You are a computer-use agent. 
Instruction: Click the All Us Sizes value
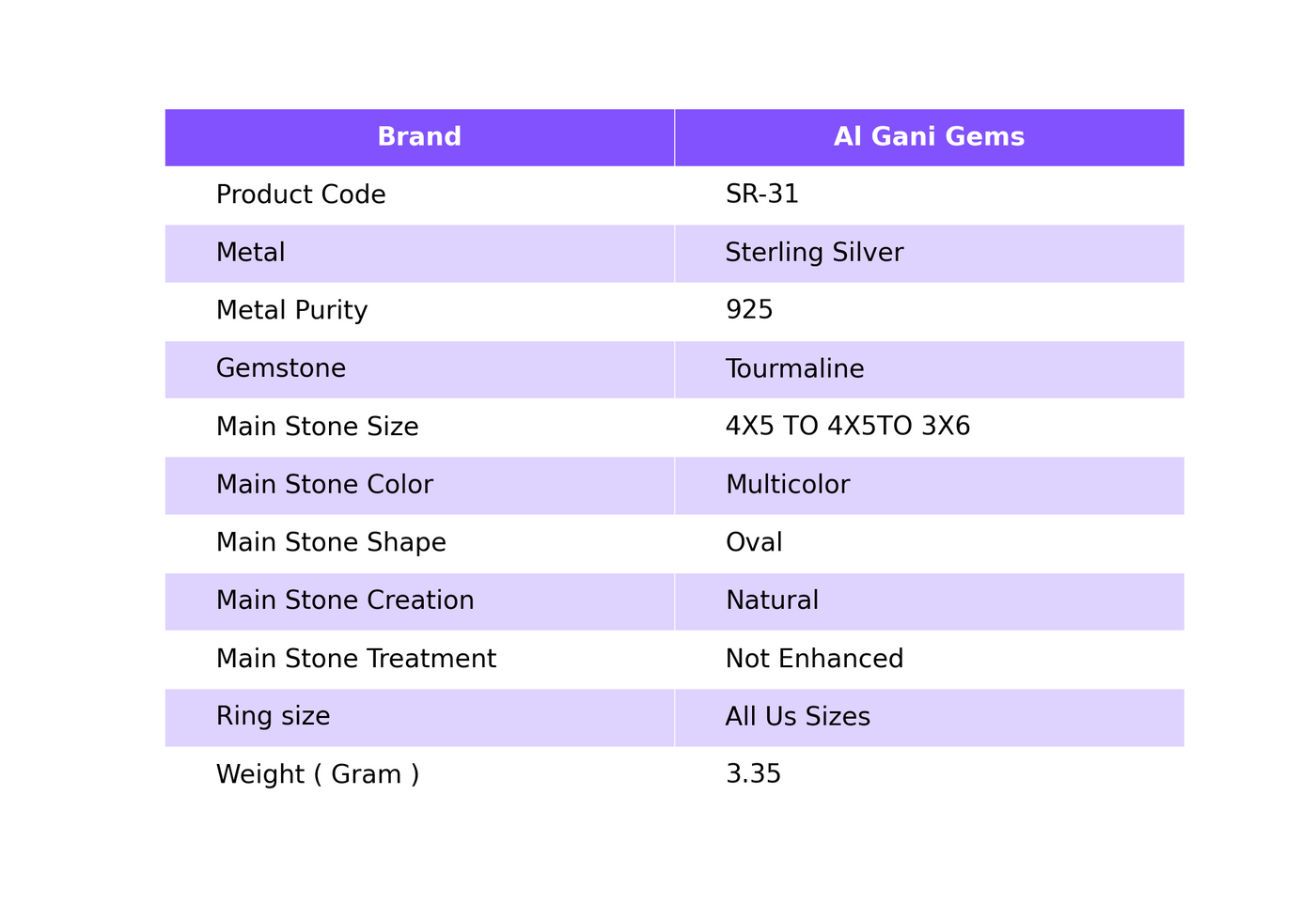tap(798, 717)
